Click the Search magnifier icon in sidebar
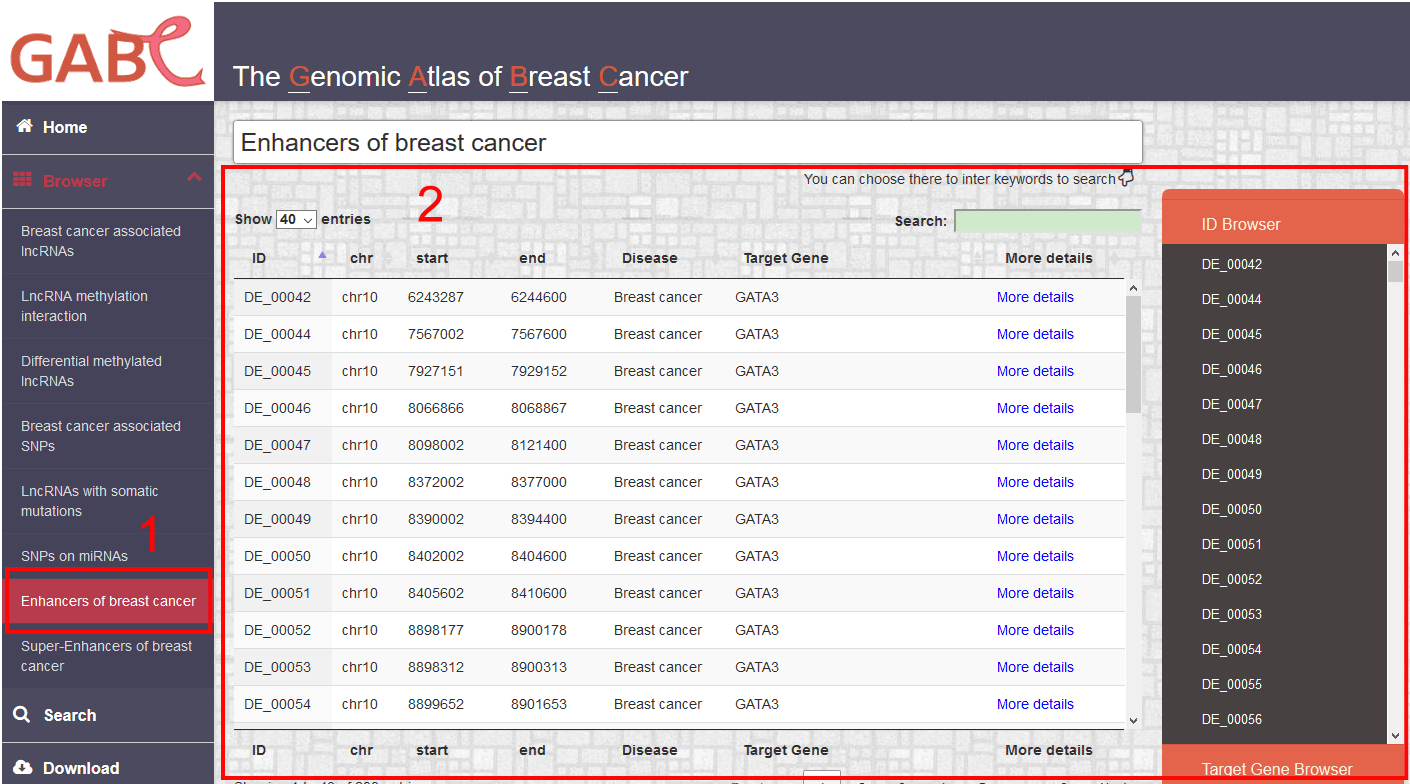The width and height of the screenshot is (1410, 784). (22, 714)
